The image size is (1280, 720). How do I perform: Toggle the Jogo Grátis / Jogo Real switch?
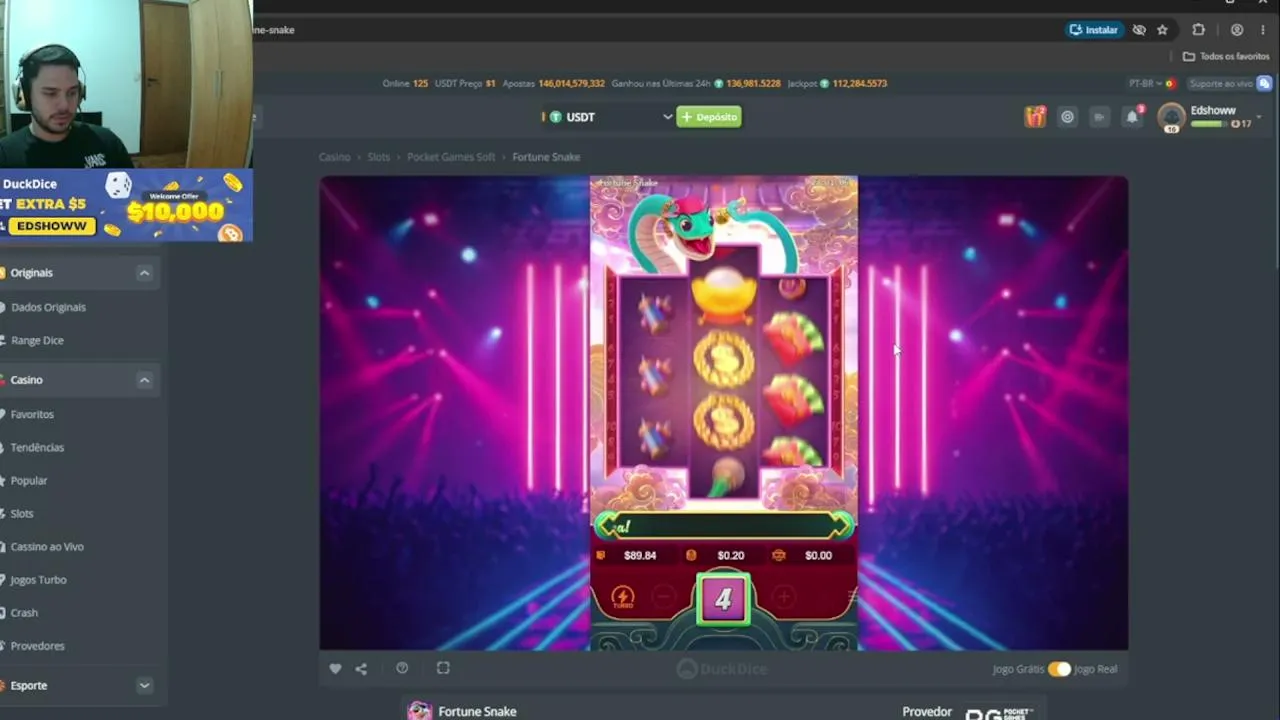[x=1059, y=669]
